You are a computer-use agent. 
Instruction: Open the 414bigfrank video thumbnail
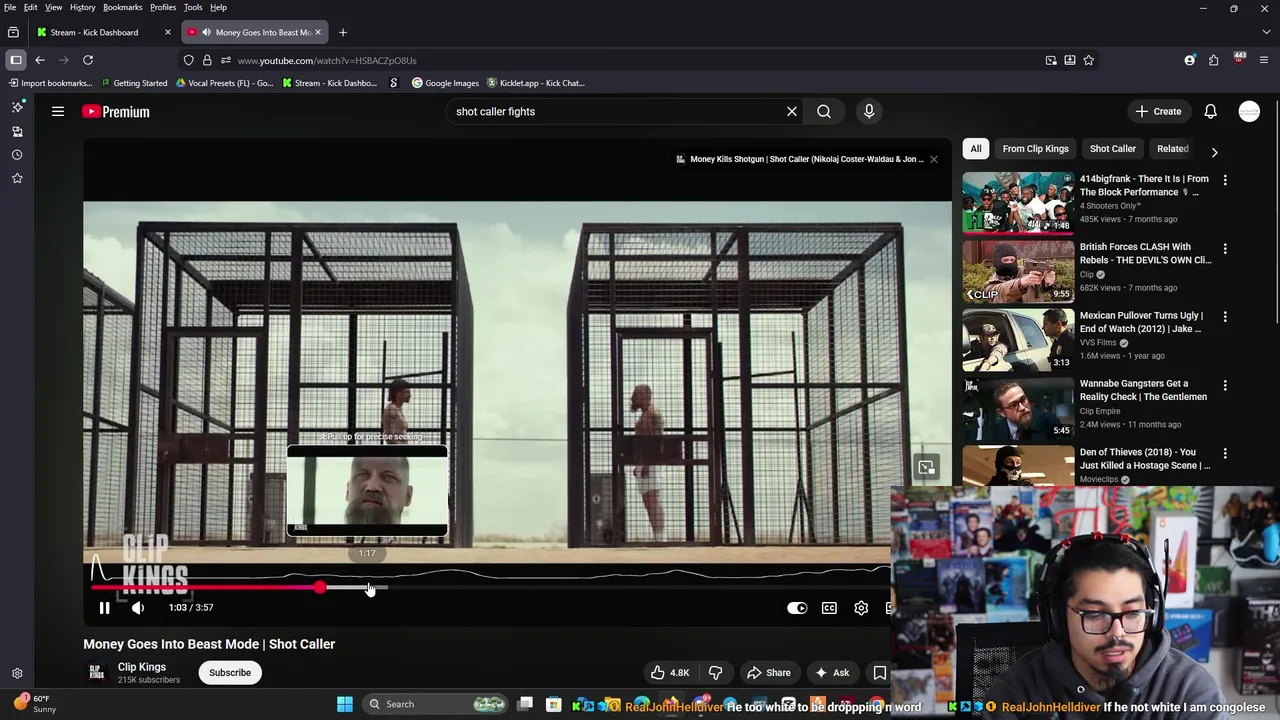tap(1018, 202)
